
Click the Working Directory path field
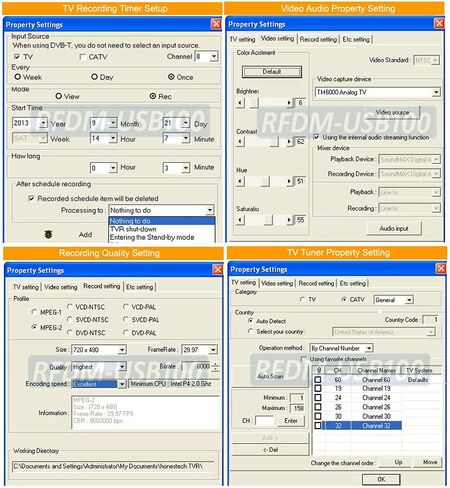112,466
